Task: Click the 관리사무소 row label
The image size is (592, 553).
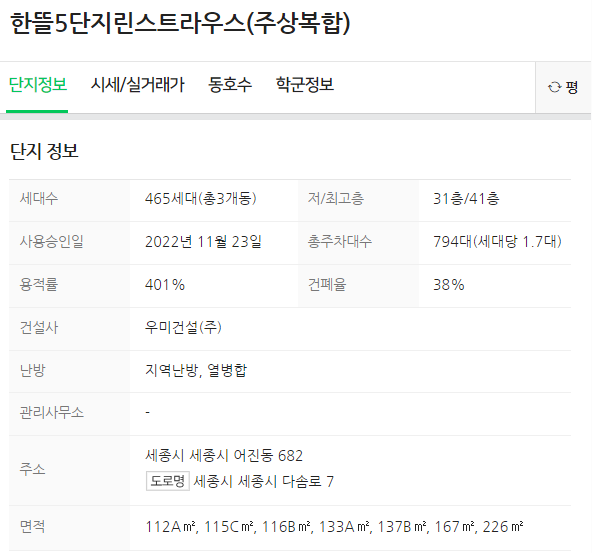Action: (52, 413)
